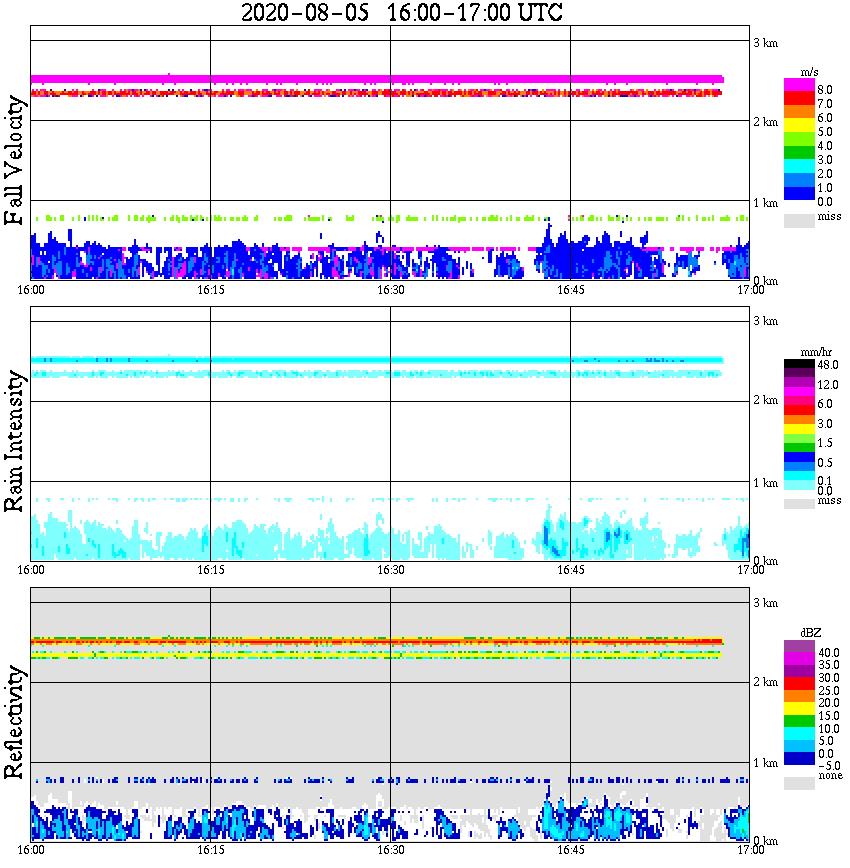Click the 3 km label beside the Reflectivity plot
The image size is (850, 868).
pos(765,603)
